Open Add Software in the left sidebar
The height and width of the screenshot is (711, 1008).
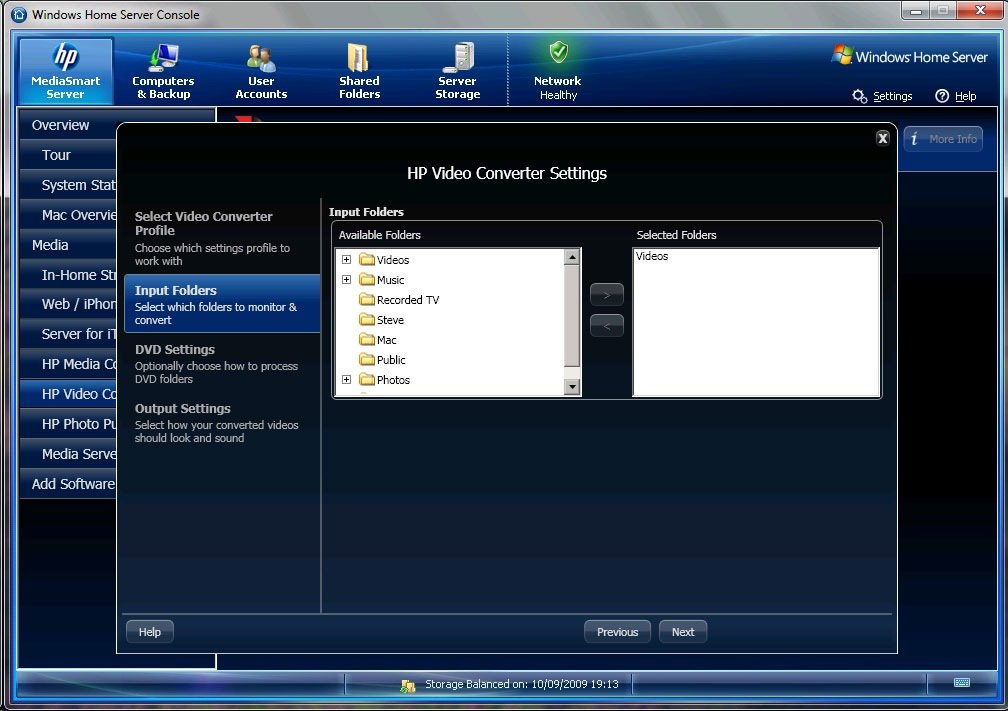point(68,484)
